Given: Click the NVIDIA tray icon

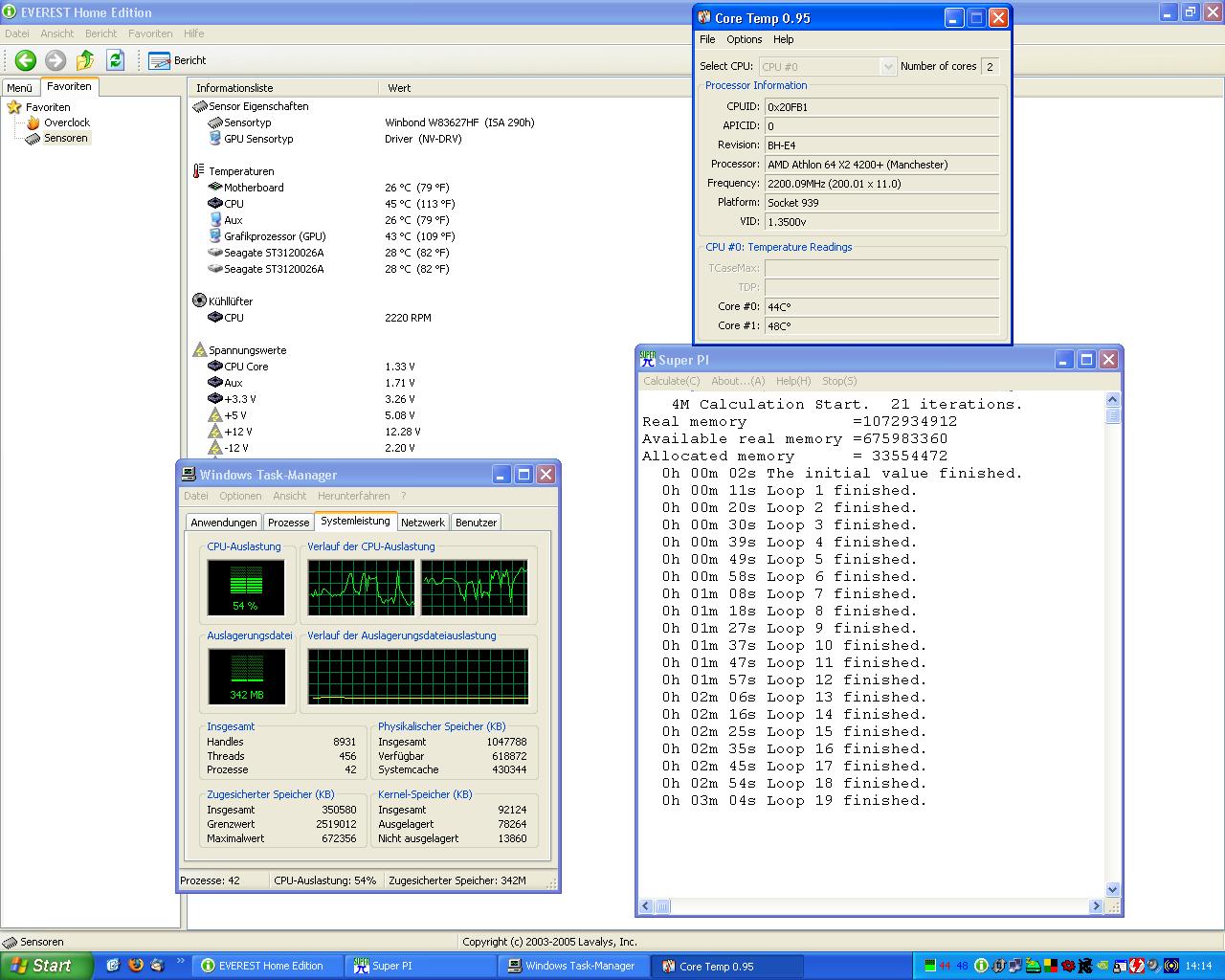Looking at the screenshot, I should click(x=1102, y=966).
